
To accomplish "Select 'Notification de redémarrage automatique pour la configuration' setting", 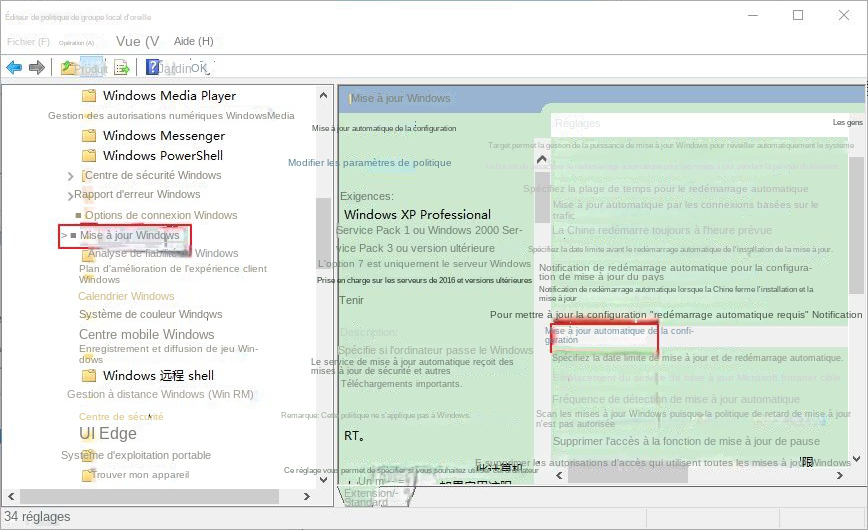I will click(x=675, y=272).
